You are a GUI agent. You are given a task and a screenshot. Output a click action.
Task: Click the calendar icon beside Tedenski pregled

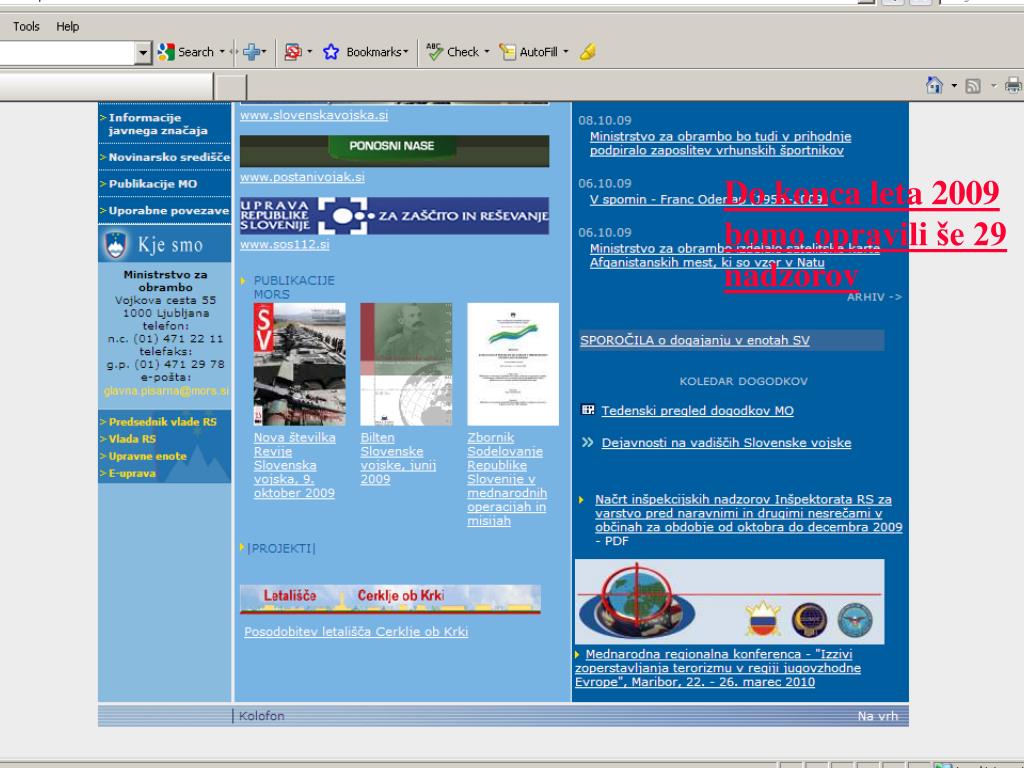tap(588, 409)
